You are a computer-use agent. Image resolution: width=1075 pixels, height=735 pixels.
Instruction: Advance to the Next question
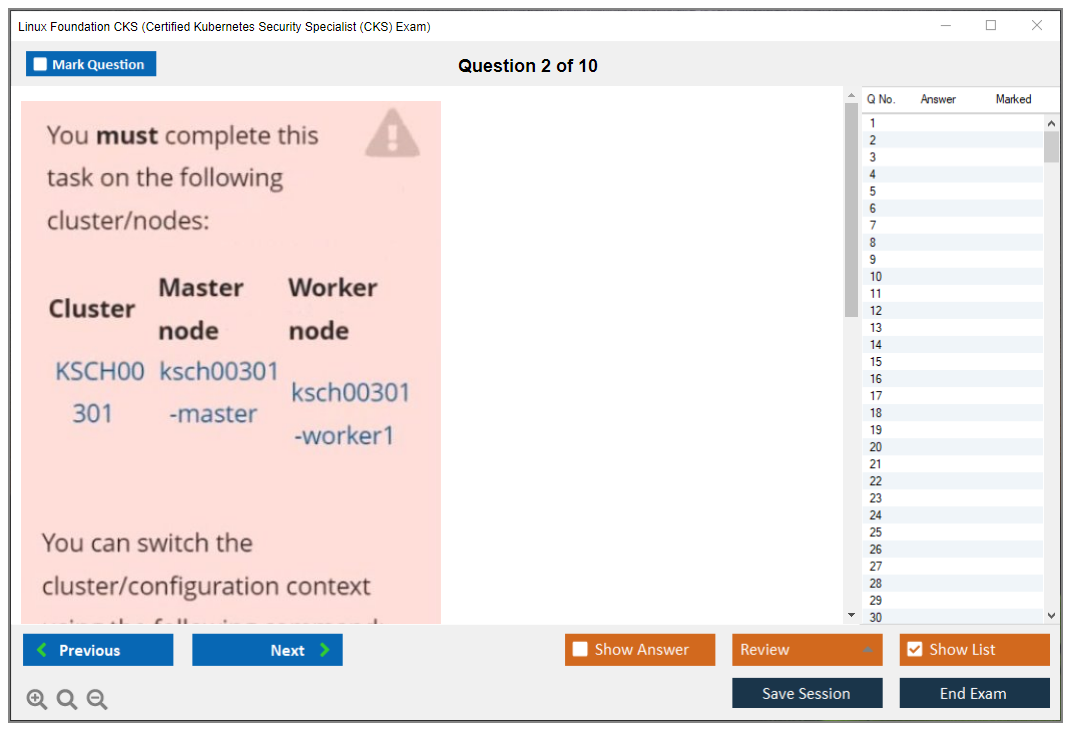267,650
